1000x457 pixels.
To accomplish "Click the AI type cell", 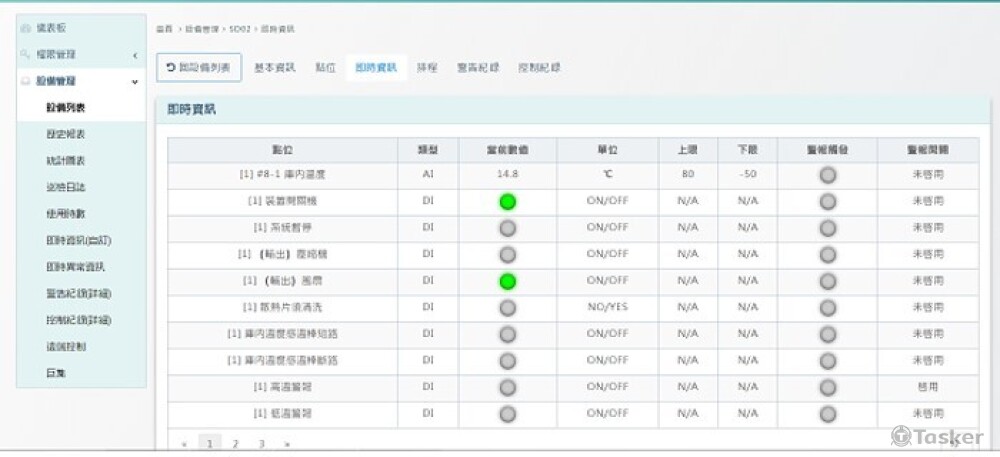I will (428, 174).
